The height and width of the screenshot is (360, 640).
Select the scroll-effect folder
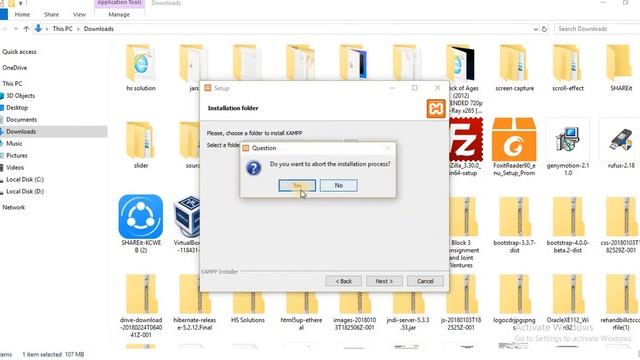[x=568, y=63]
